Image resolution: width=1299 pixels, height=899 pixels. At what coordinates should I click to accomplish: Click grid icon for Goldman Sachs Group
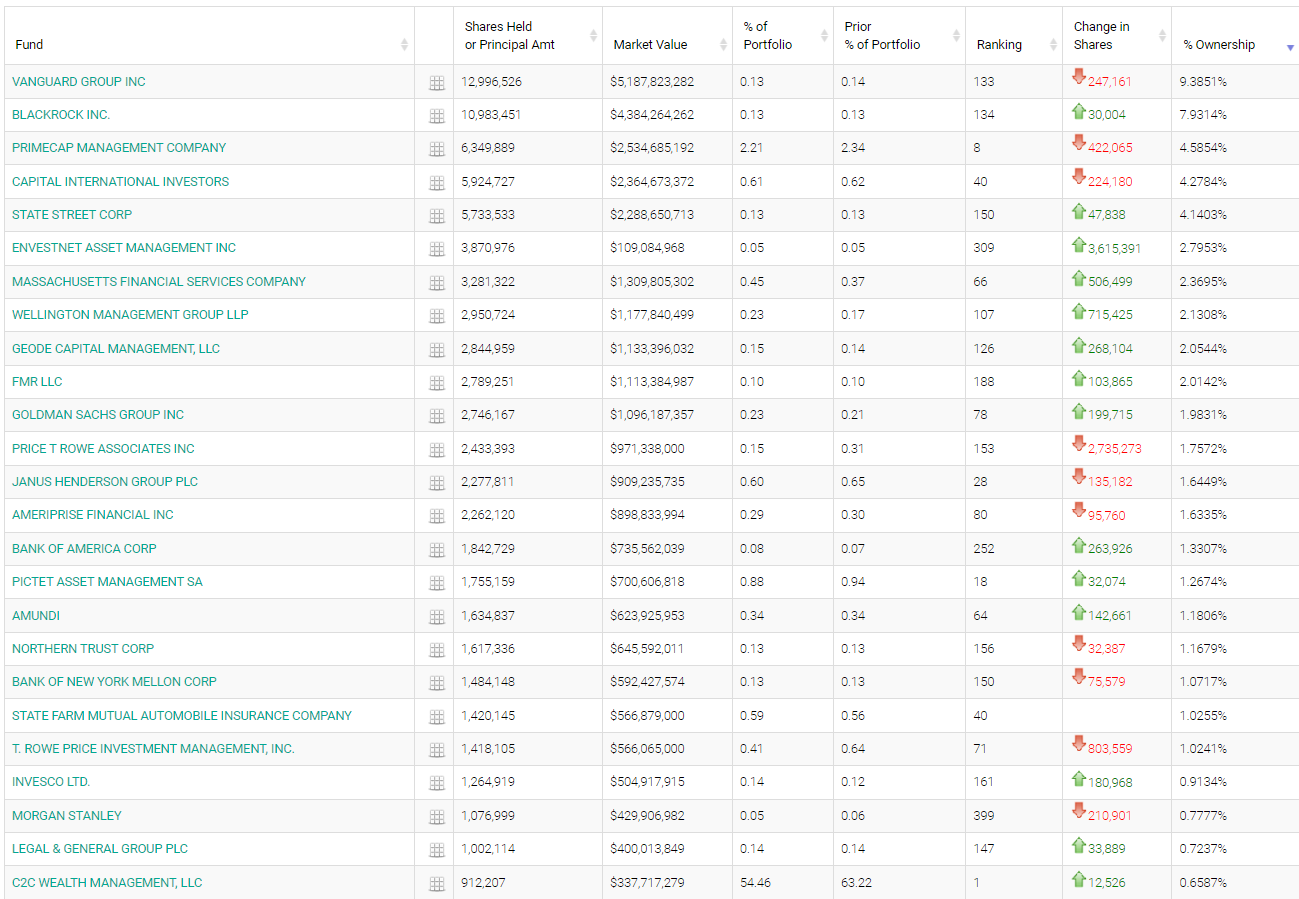click(x=436, y=416)
